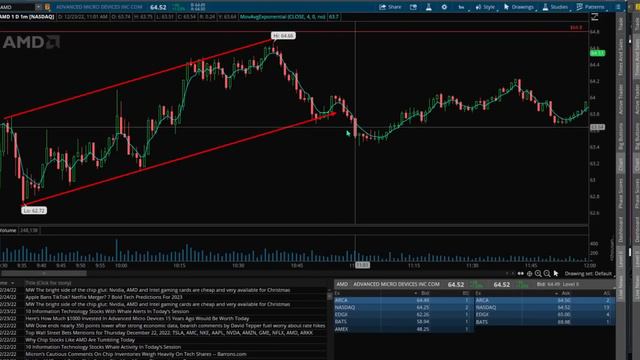Open the Phase Scores sidebar tab
Screen dimensions: 640x360
point(621,193)
